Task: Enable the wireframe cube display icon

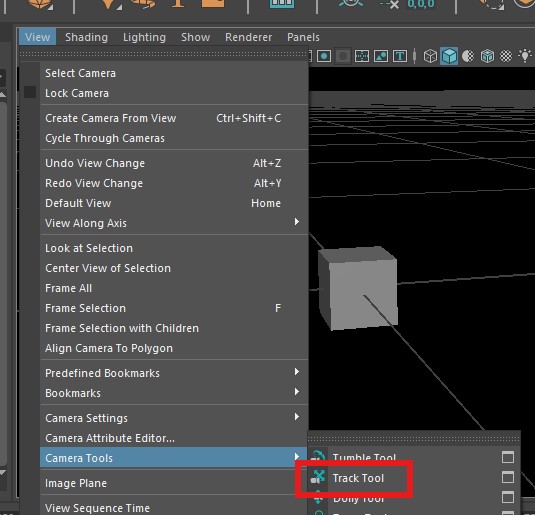Action: 430,56
